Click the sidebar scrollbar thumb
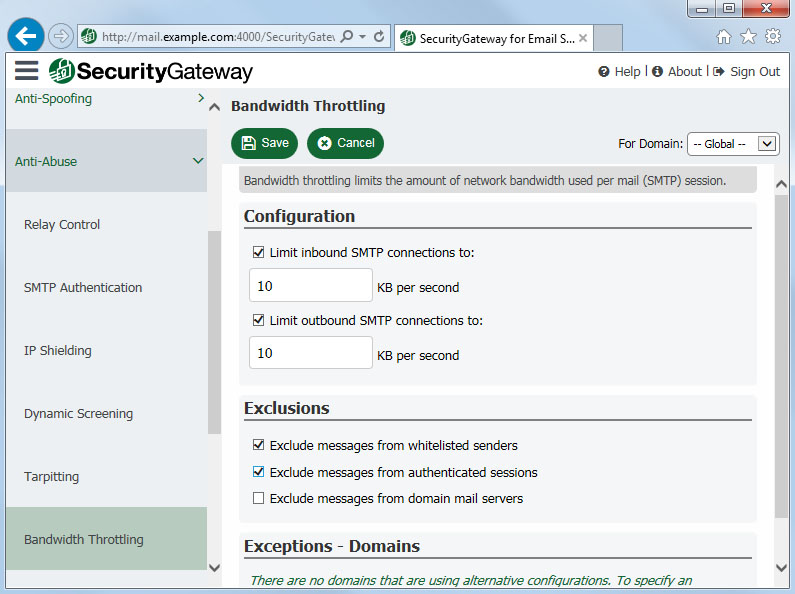This screenshot has height=594, width=795. coord(214,332)
